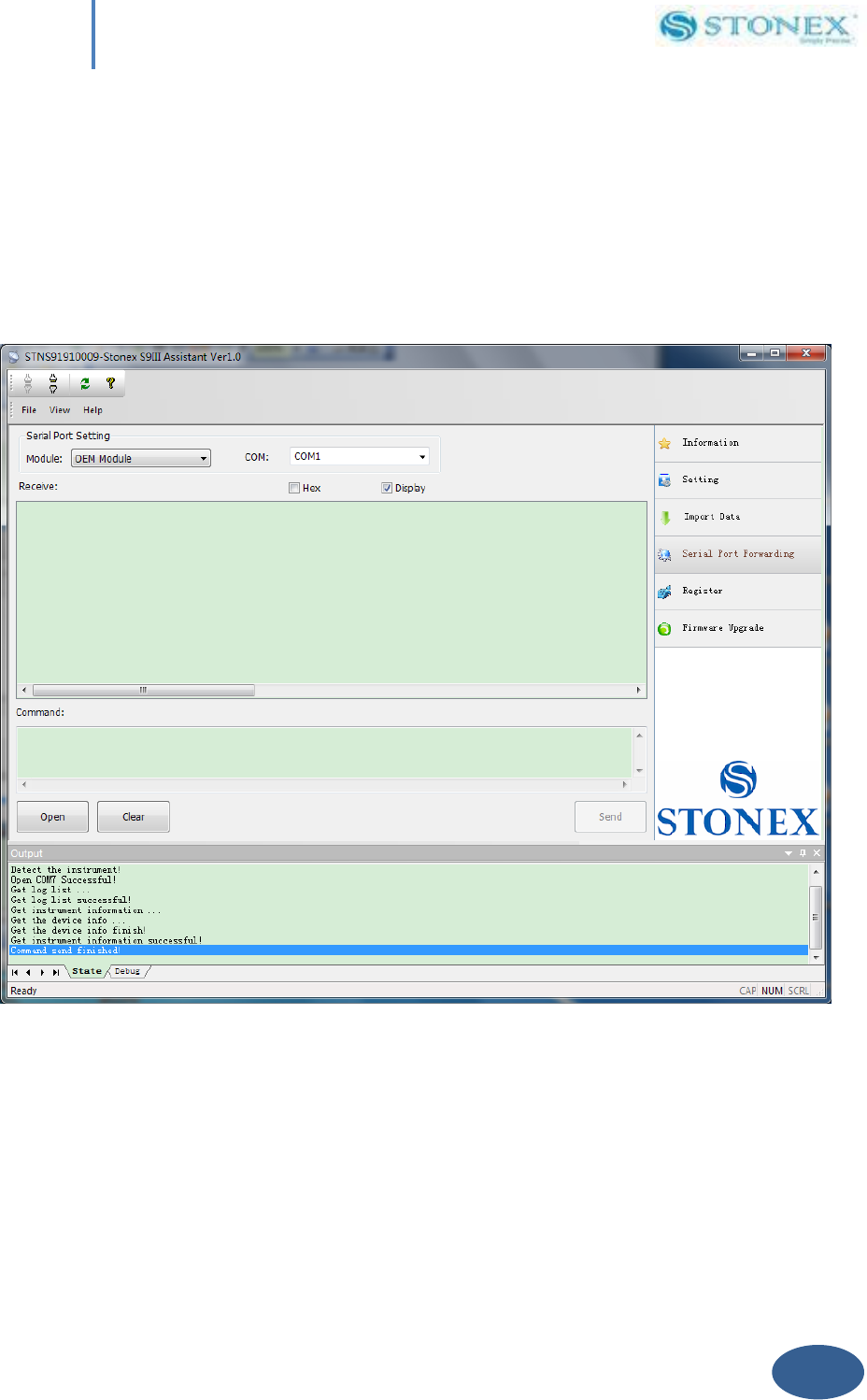
Task: Click the Serial Port Forwarding gear icon
Action: tap(664, 554)
